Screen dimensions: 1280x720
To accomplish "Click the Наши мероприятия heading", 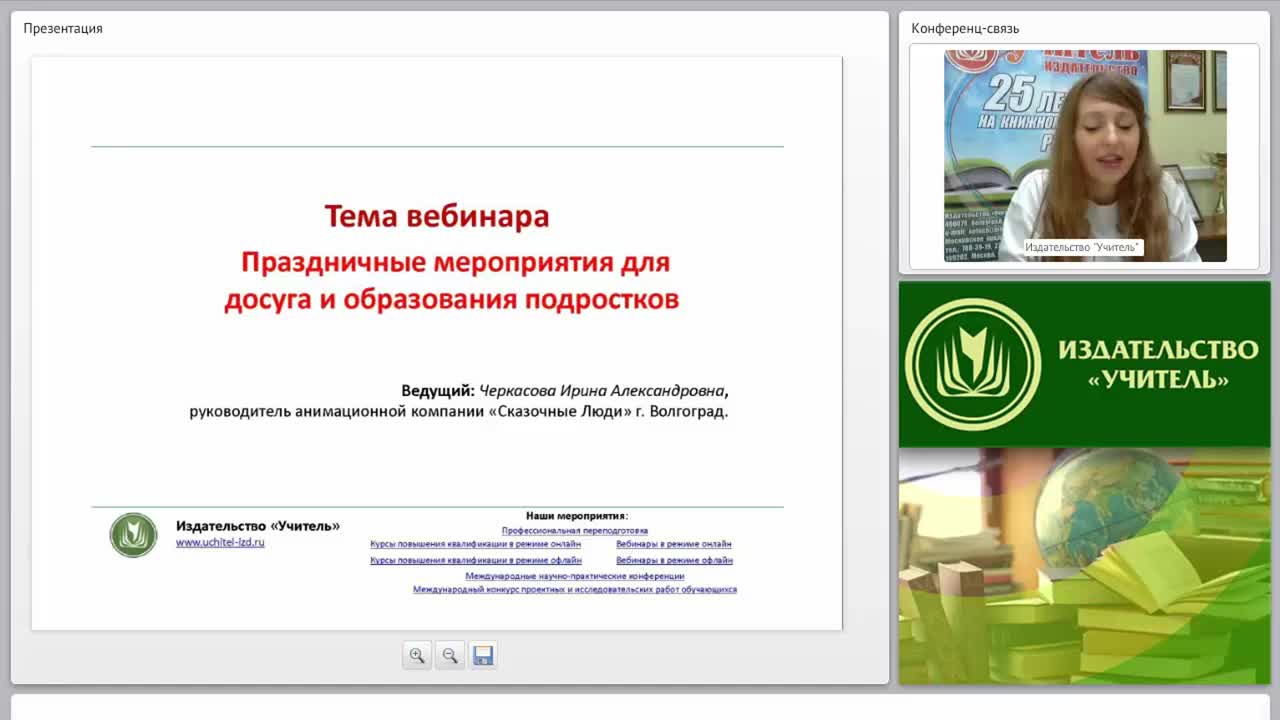I will click(577, 516).
